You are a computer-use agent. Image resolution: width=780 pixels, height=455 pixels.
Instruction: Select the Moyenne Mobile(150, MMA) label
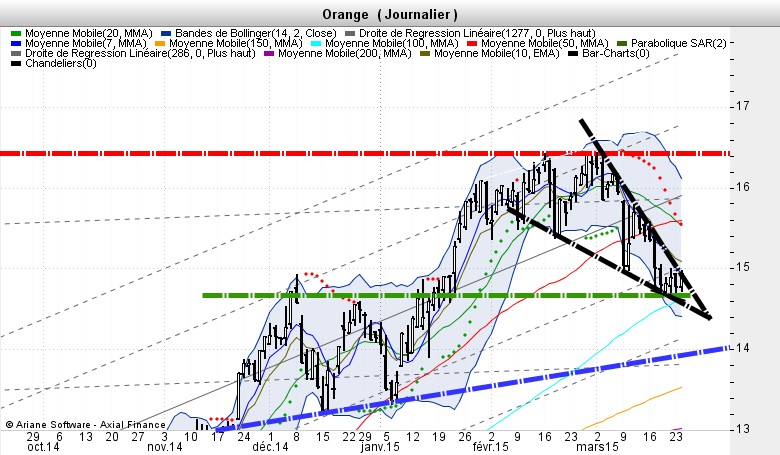(x=236, y=43)
